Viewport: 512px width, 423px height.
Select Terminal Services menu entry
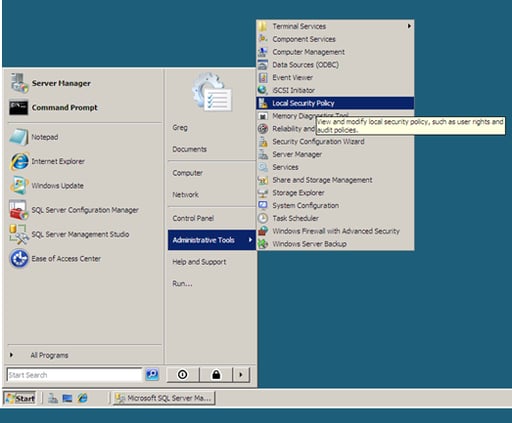click(x=335, y=26)
